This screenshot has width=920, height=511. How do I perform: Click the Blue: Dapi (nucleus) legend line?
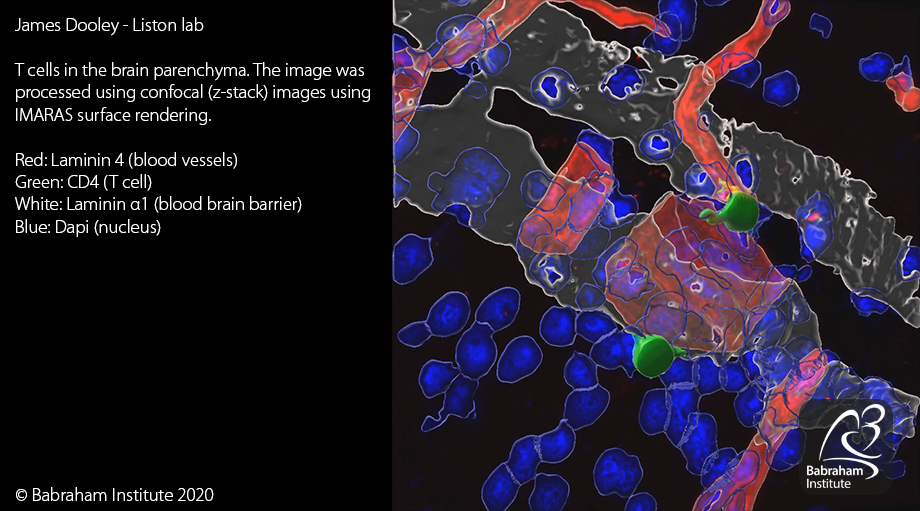click(x=88, y=226)
